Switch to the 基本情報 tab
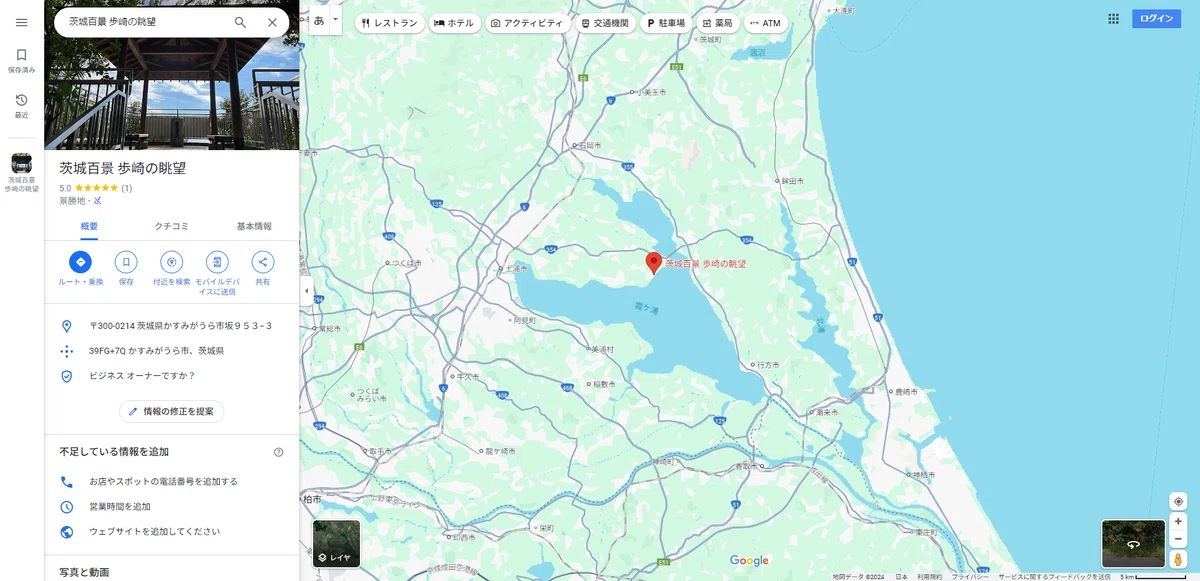1200x581 pixels. (254, 227)
